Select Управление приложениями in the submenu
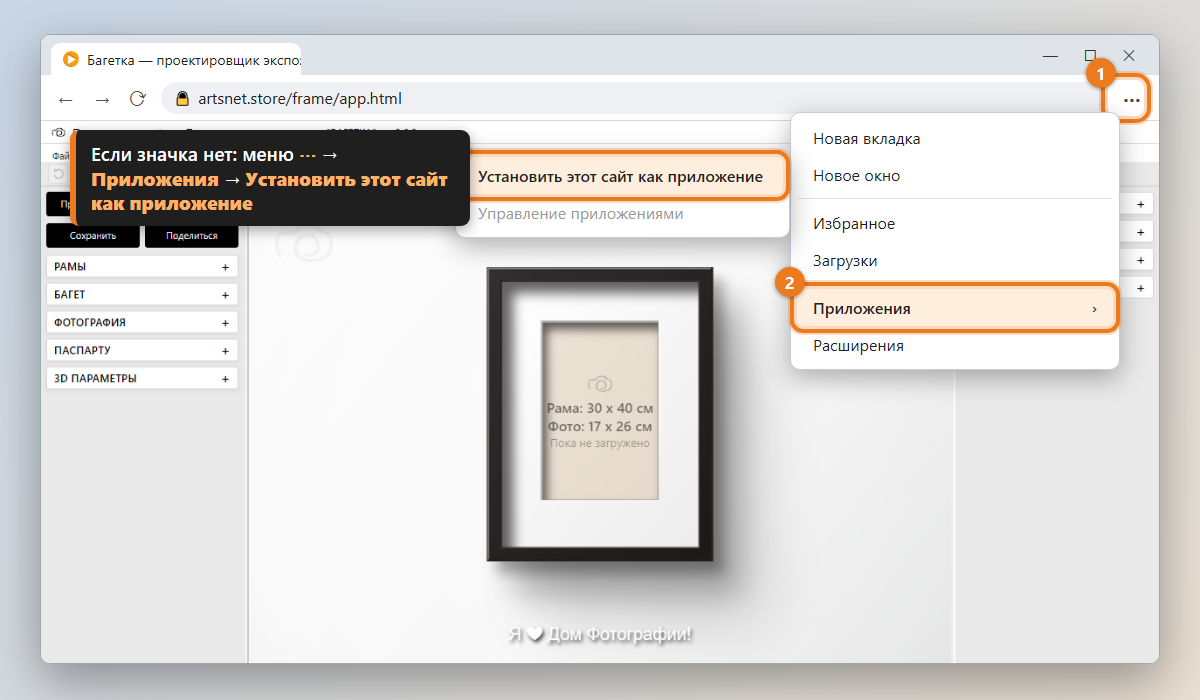 (x=581, y=214)
